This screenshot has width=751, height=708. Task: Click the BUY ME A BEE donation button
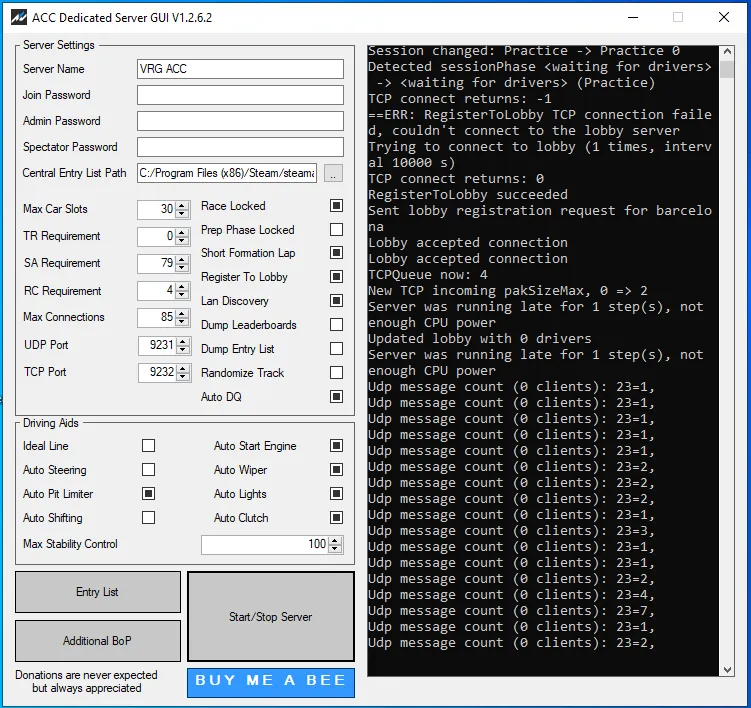pyautogui.click(x=271, y=683)
